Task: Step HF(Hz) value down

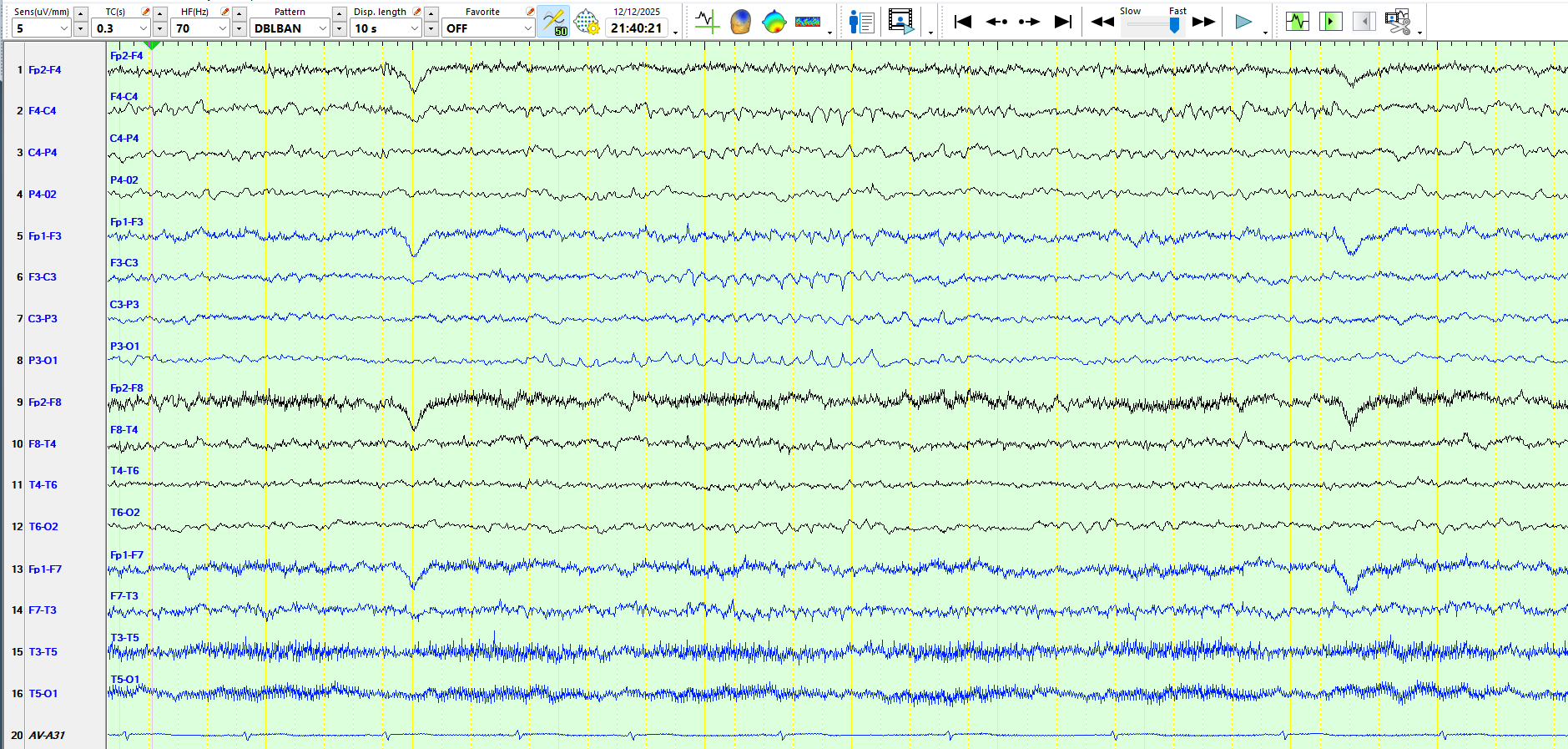Action: coord(239,28)
